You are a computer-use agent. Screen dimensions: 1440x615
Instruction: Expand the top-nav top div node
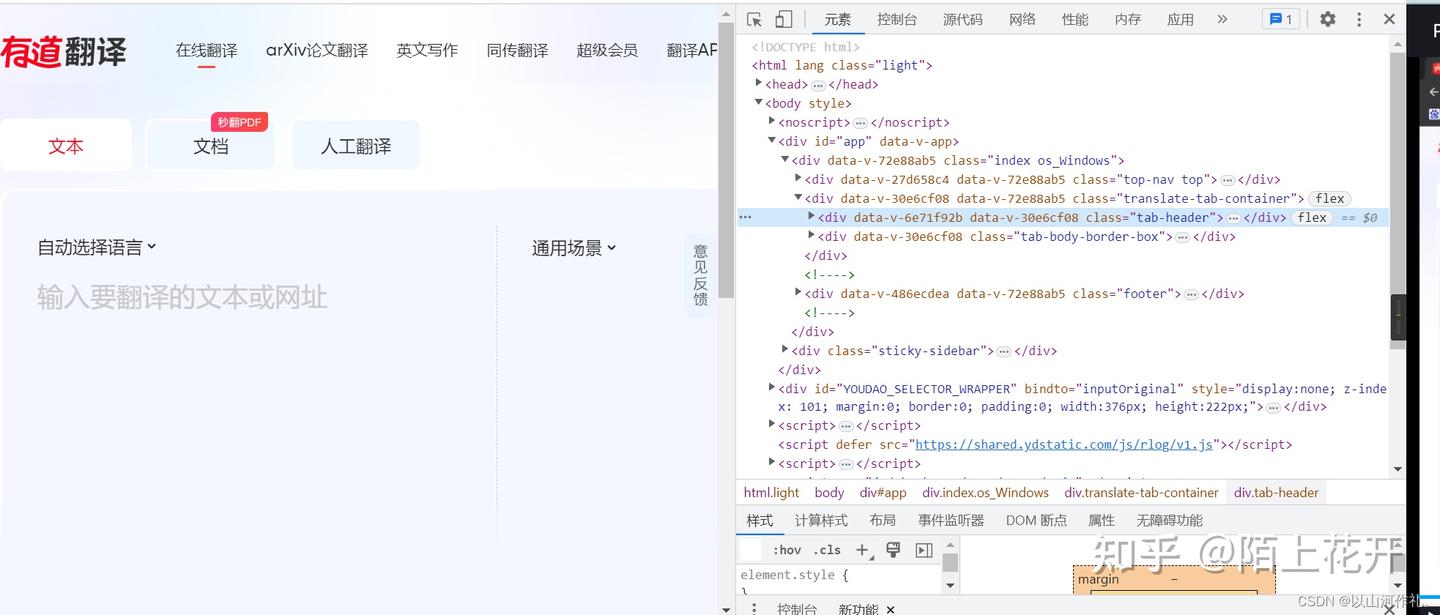coord(798,178)
